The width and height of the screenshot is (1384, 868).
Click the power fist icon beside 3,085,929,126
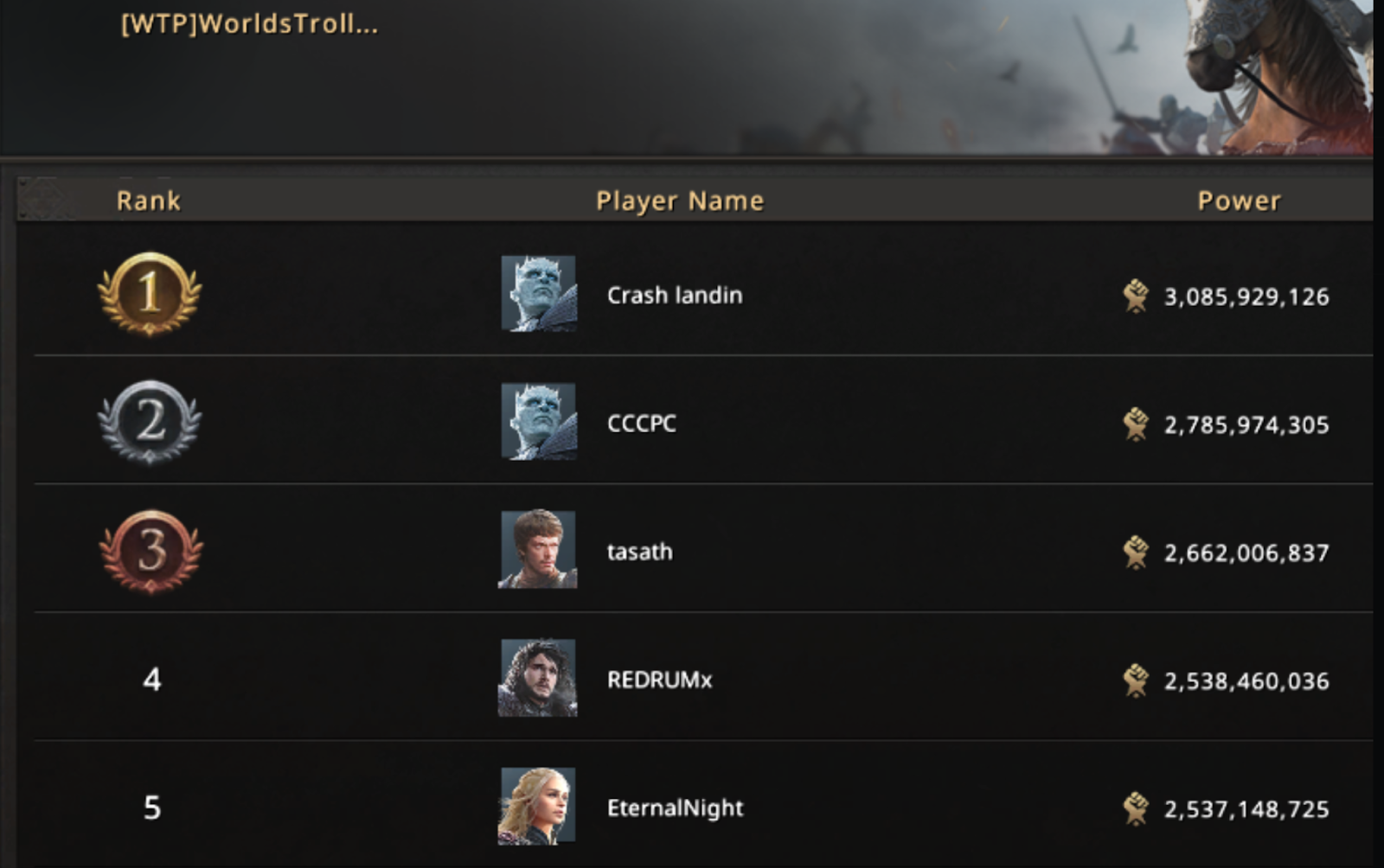tap(1136, 296)
